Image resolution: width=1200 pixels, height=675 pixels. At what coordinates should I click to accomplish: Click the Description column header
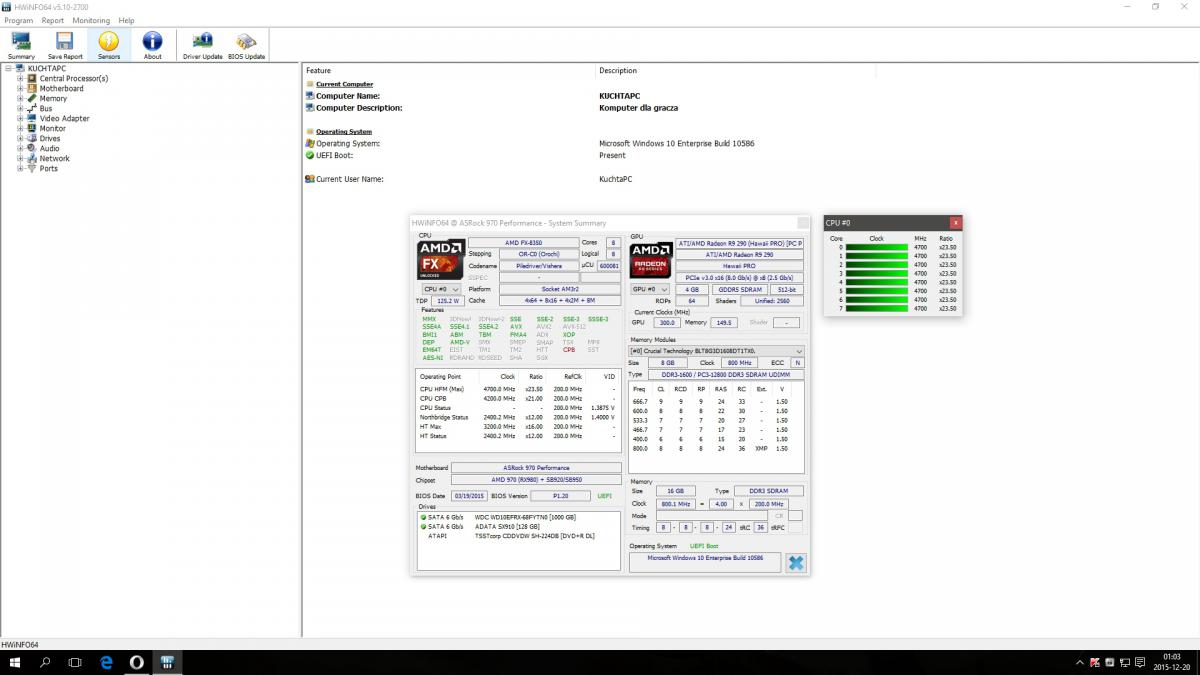click(x=735, y=71)
